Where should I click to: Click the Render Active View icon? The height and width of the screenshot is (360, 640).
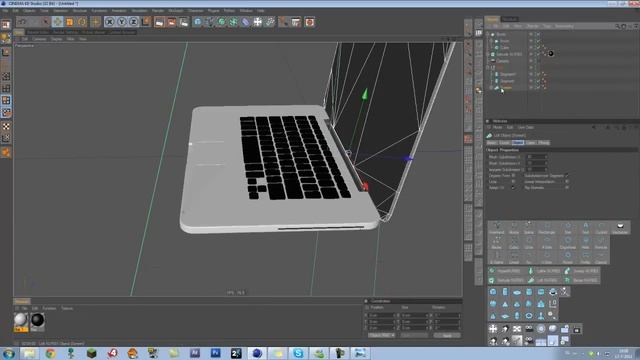click(x=159, y=22)
